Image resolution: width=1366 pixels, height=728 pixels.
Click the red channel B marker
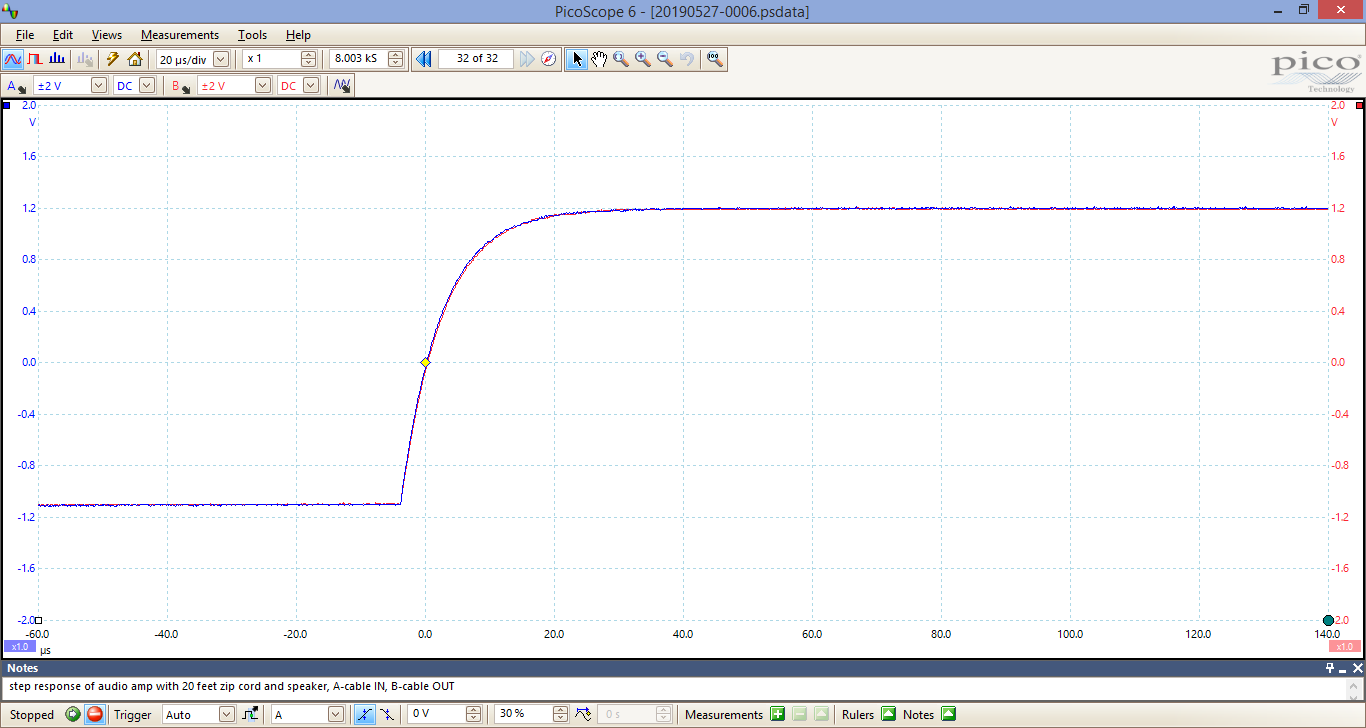tap(1359, 105)
